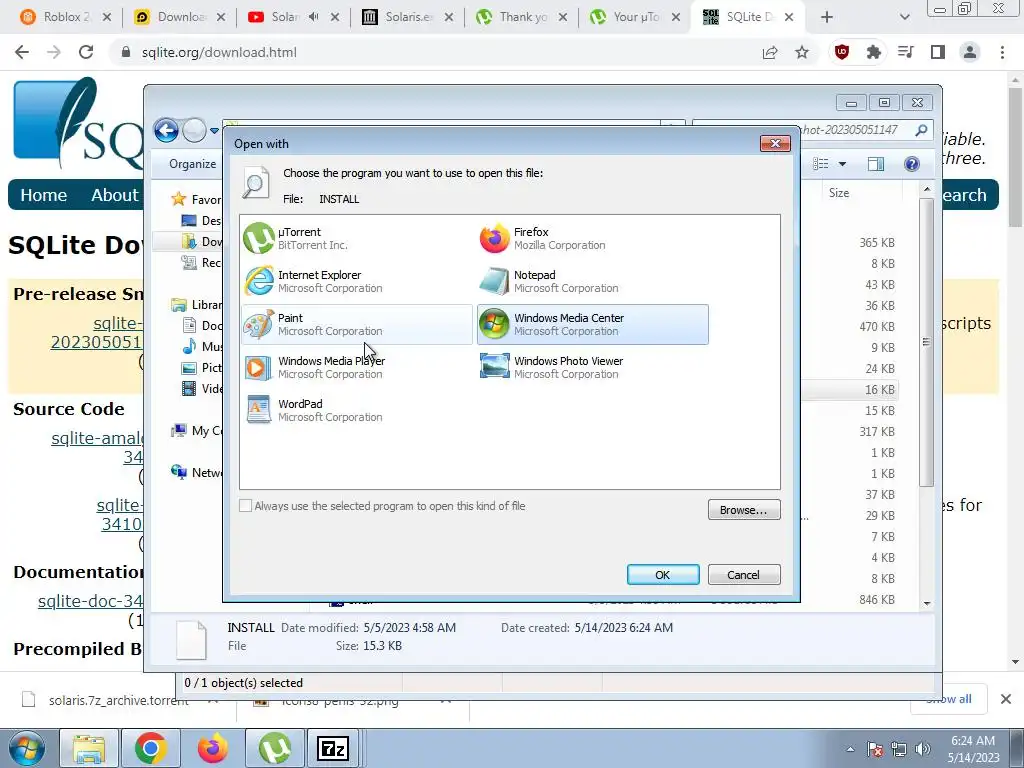Open Explorer help question mark icon

912,164
